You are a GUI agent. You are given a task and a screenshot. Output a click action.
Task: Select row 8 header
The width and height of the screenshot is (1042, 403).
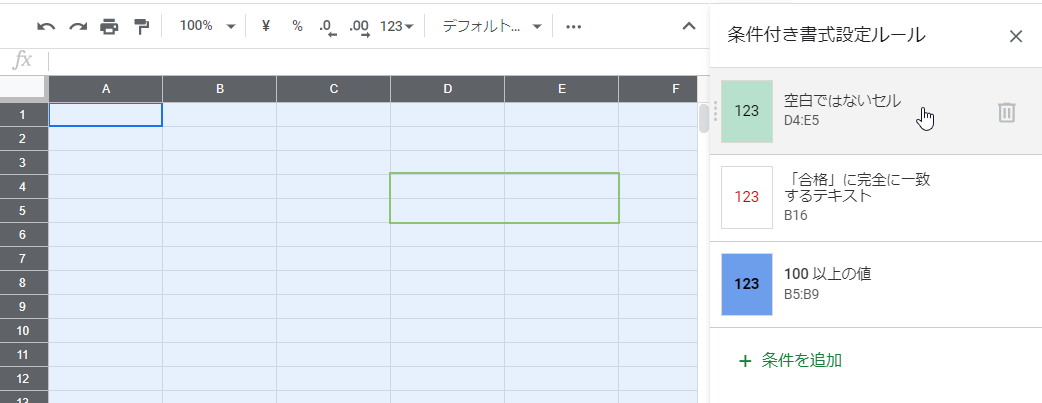[x=24, y=282]
